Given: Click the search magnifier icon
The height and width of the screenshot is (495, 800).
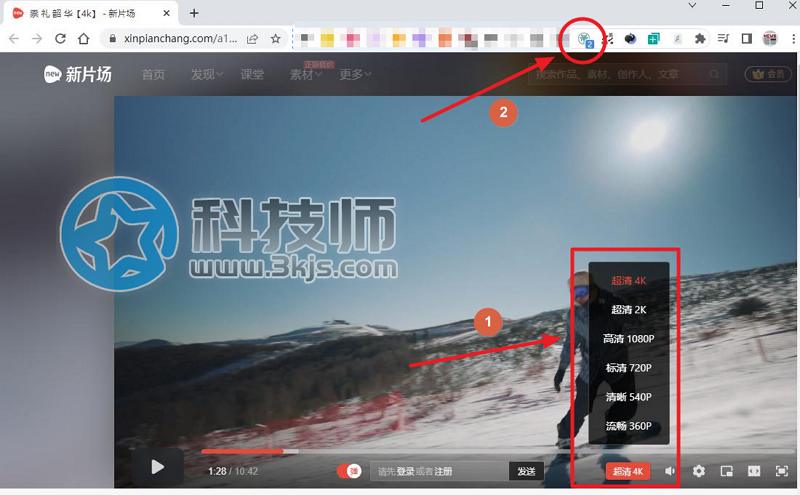Looking at the screenshot, I should coord(715,75).
